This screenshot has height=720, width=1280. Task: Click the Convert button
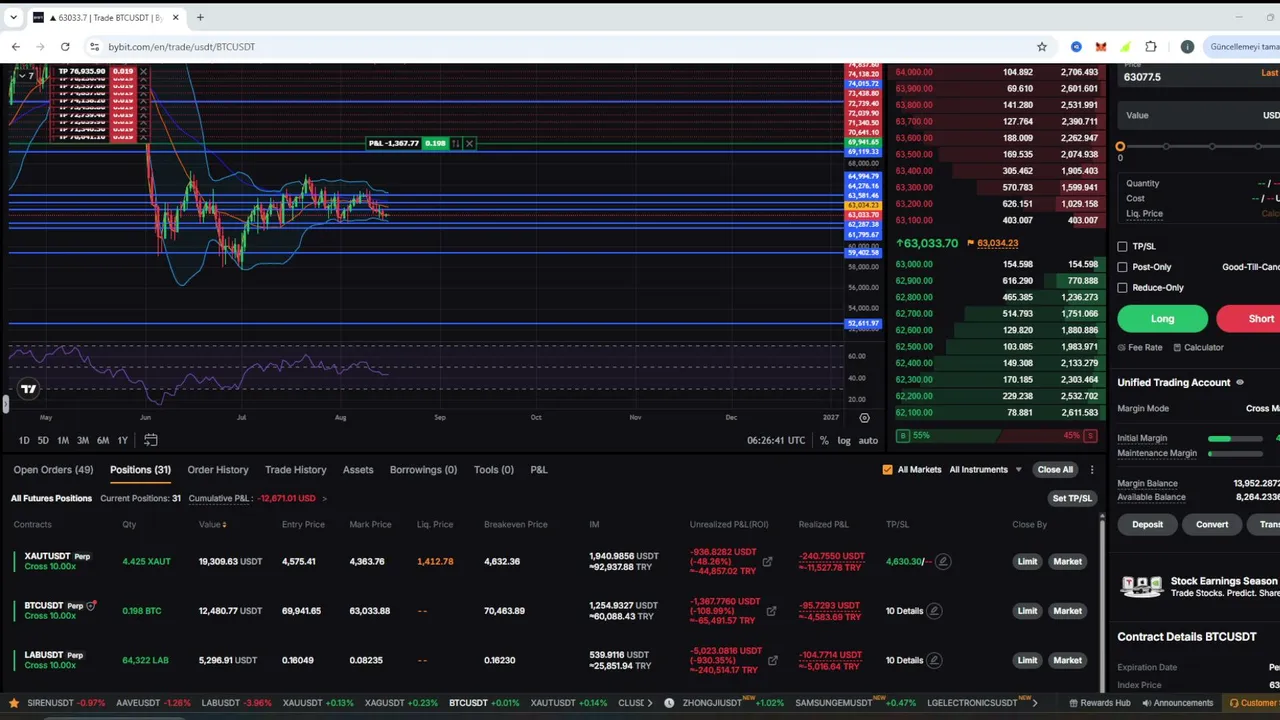click(x=1212, y=525)
